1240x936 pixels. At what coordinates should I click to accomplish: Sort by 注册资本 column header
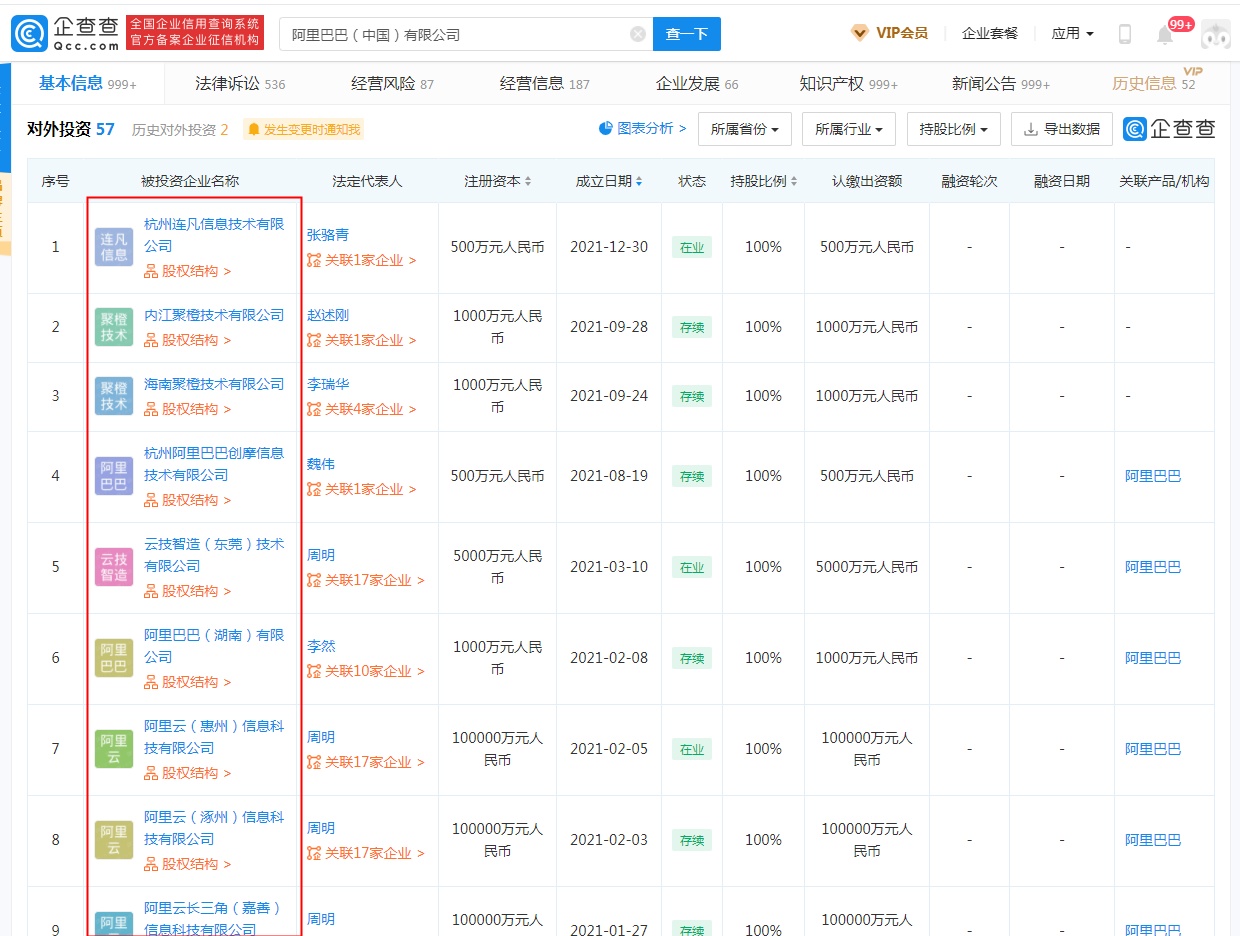498,181
